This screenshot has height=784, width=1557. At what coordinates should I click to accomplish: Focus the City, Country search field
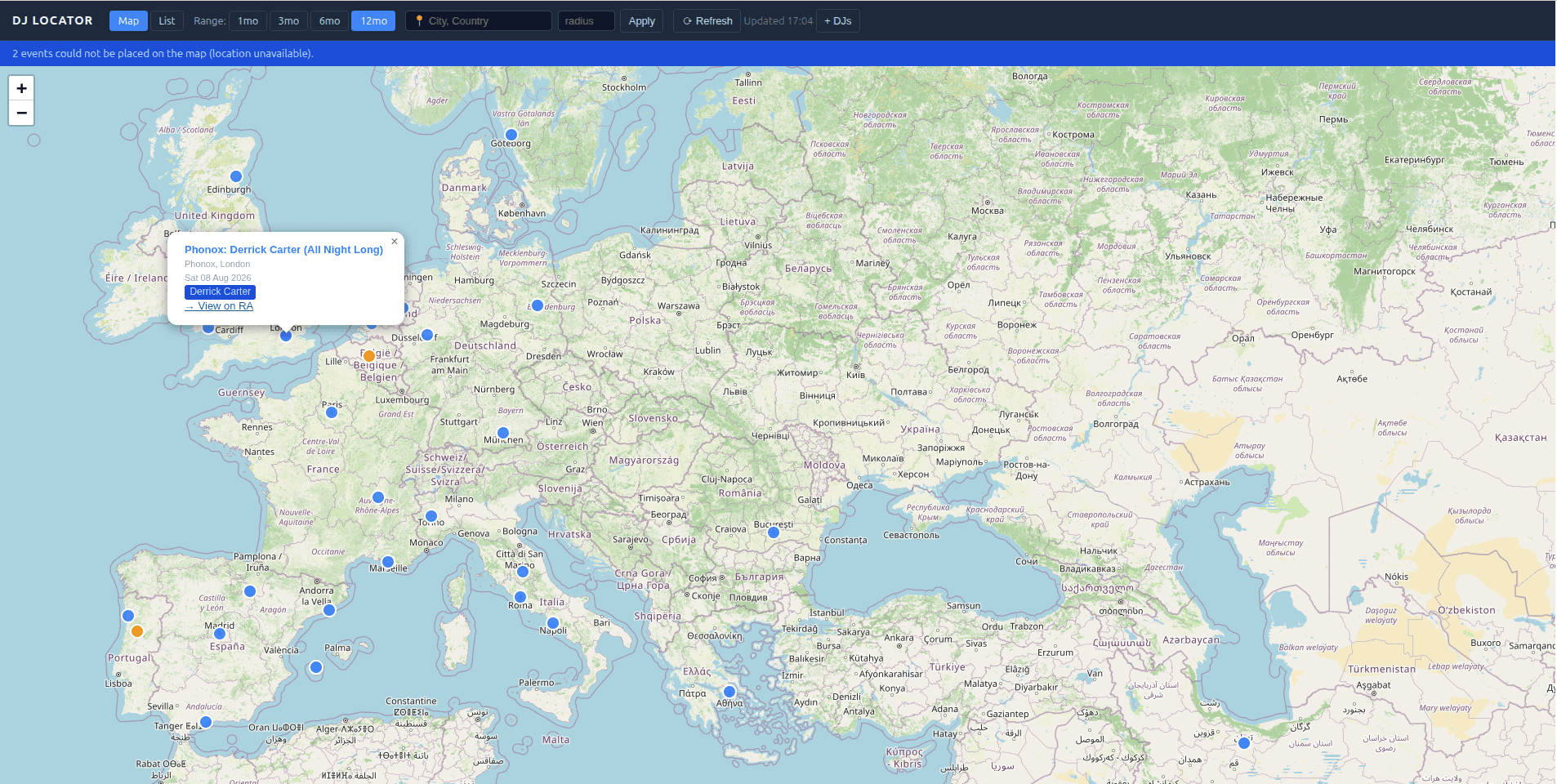coord(479,21)
